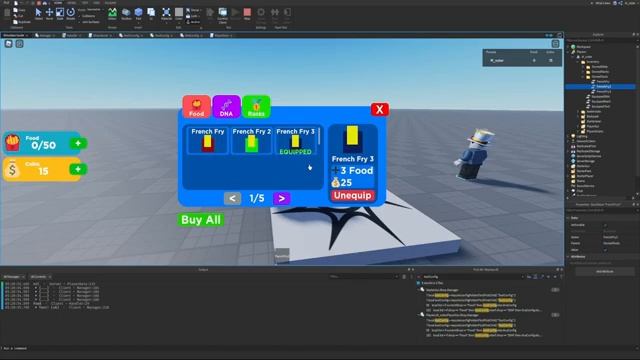Go to previous inventory page
The width and height of the screenshot is (640, 360).
(x=232, y=198)
